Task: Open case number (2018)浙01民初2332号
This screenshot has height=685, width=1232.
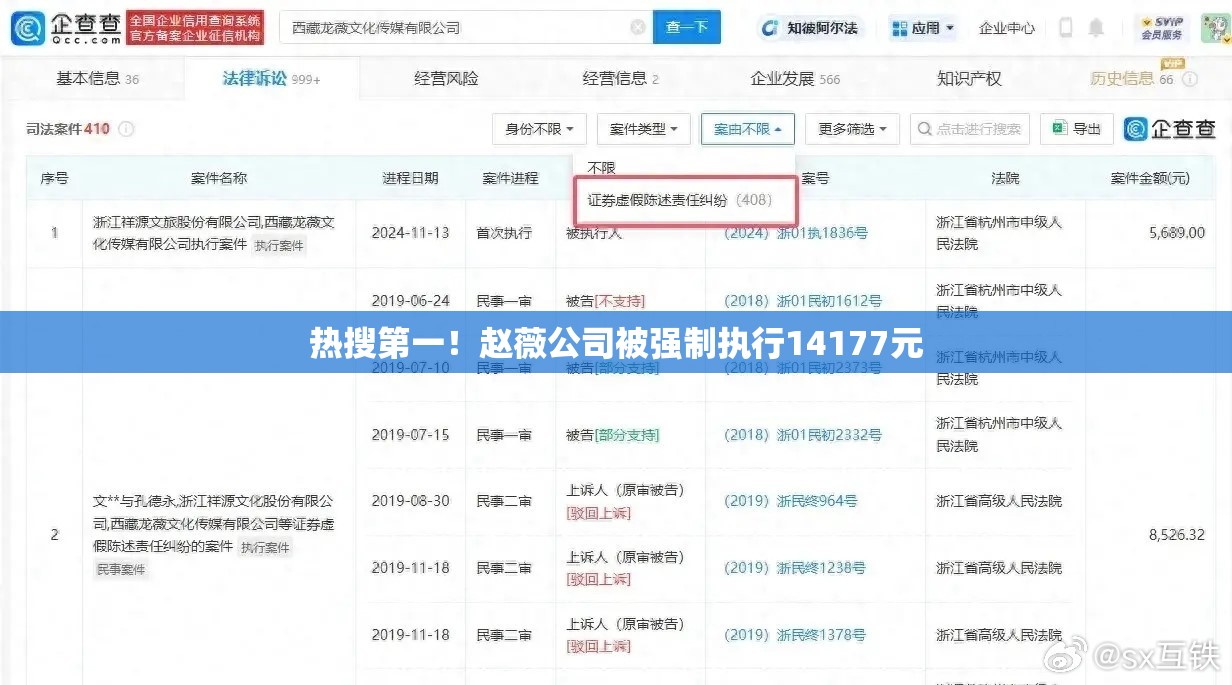Action: tap(802, 435)
